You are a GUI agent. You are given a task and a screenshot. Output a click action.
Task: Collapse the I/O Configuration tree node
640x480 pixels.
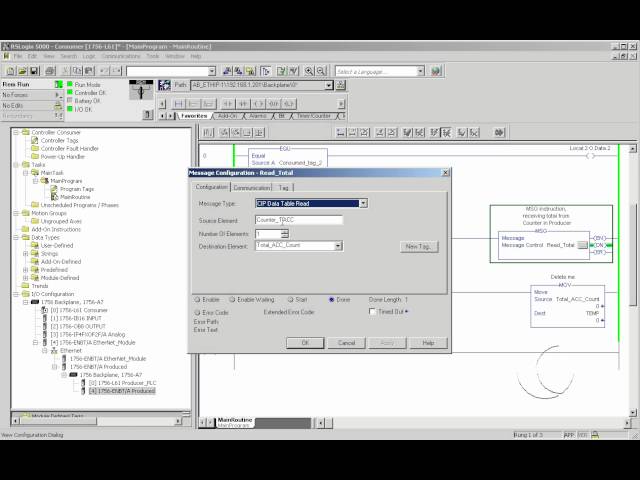[x=16, y=294]
